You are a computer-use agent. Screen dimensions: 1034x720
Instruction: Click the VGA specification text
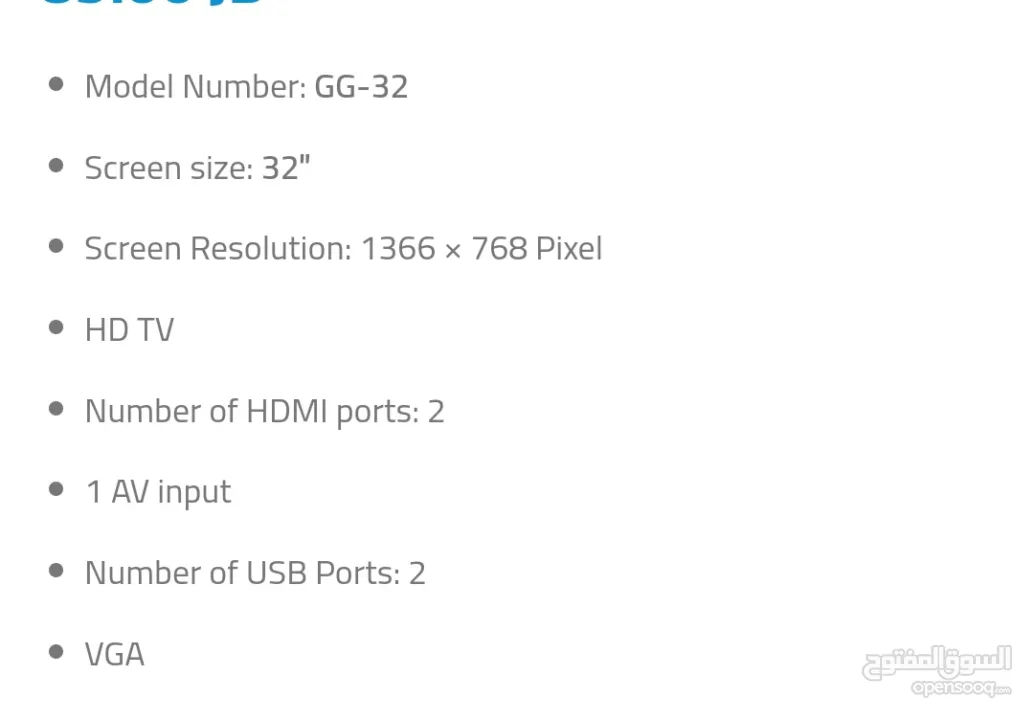114,654
